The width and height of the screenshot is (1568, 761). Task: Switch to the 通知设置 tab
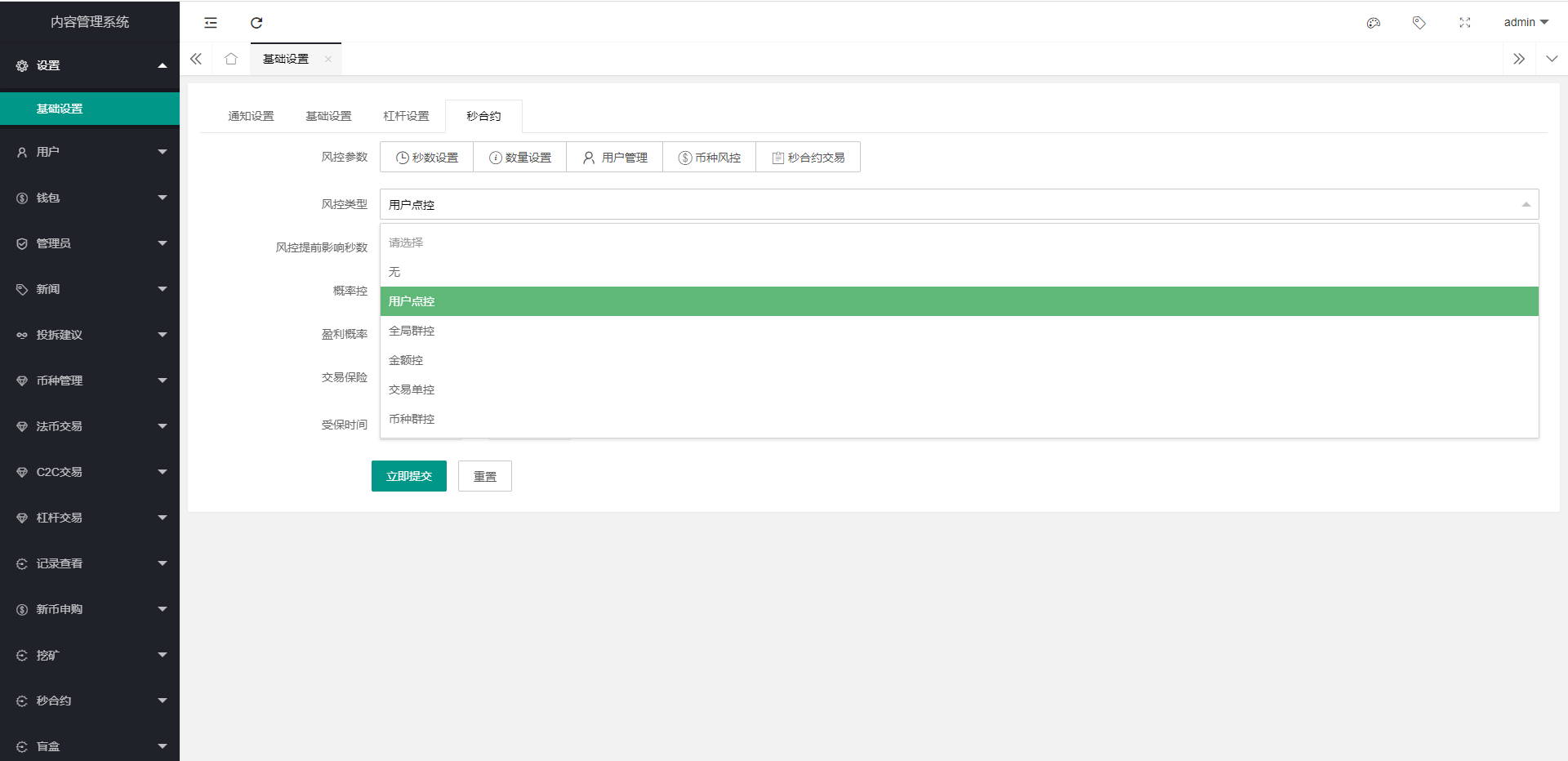point(251,116)
